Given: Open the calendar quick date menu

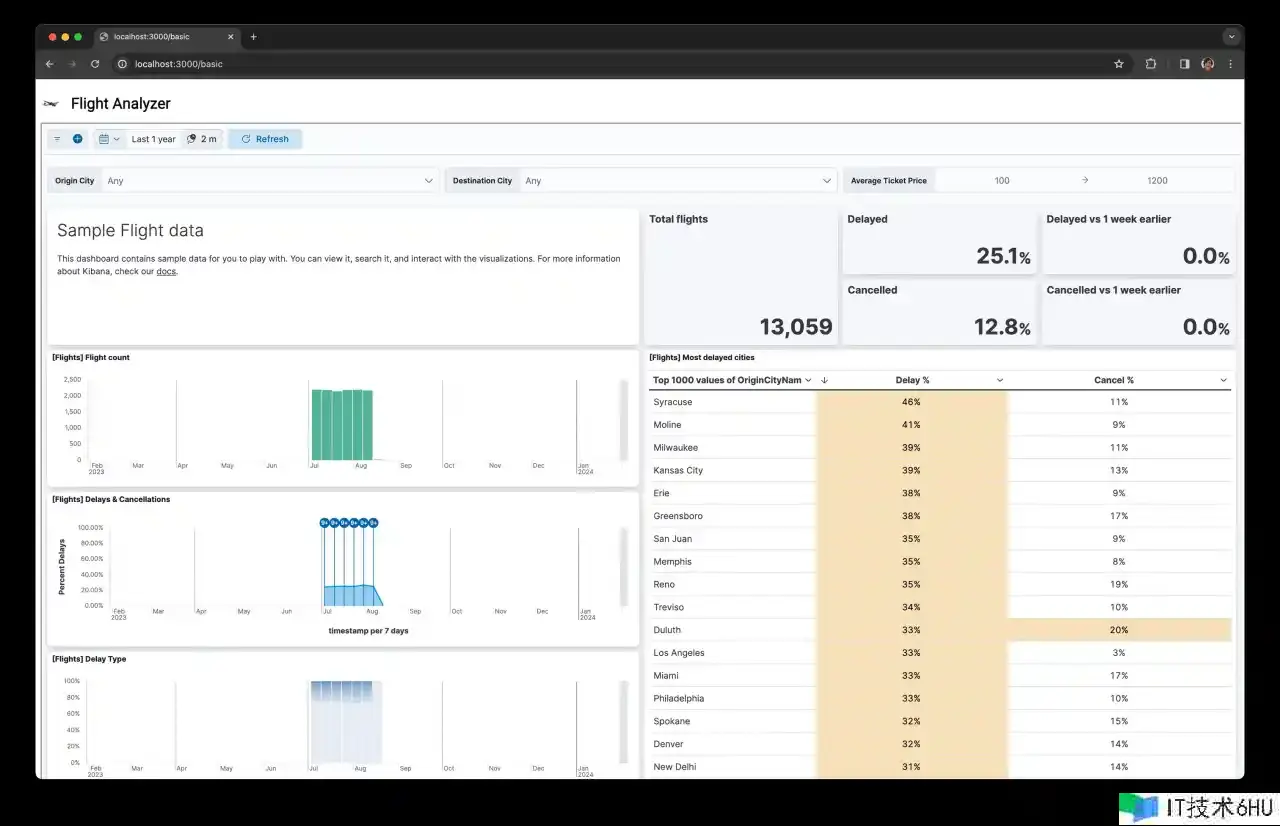Looking at the screenshot, I should (x=109, y=139).
